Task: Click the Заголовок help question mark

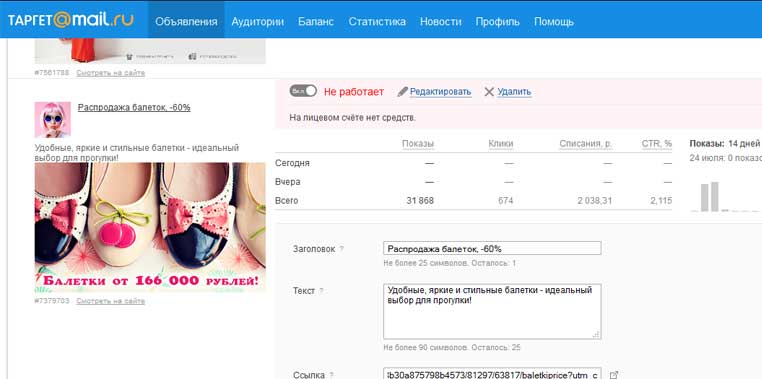Action: (342, 249)
